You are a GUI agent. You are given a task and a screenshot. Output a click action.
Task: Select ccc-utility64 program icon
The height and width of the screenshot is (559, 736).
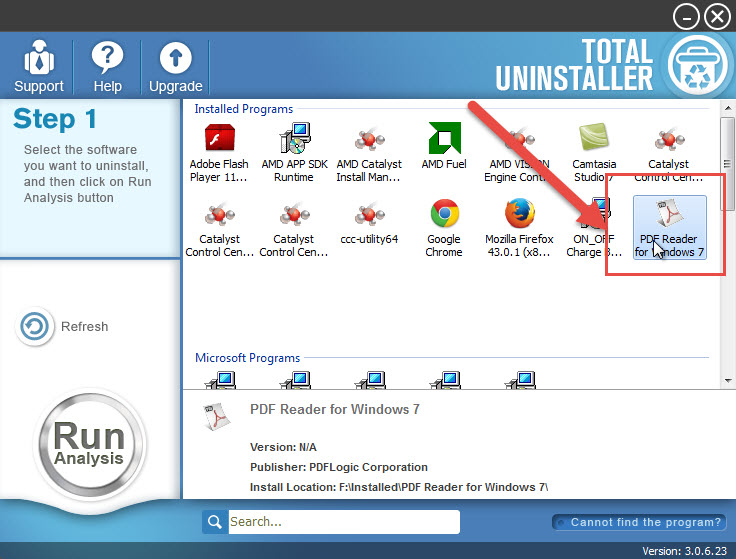[x=369, y=222]
